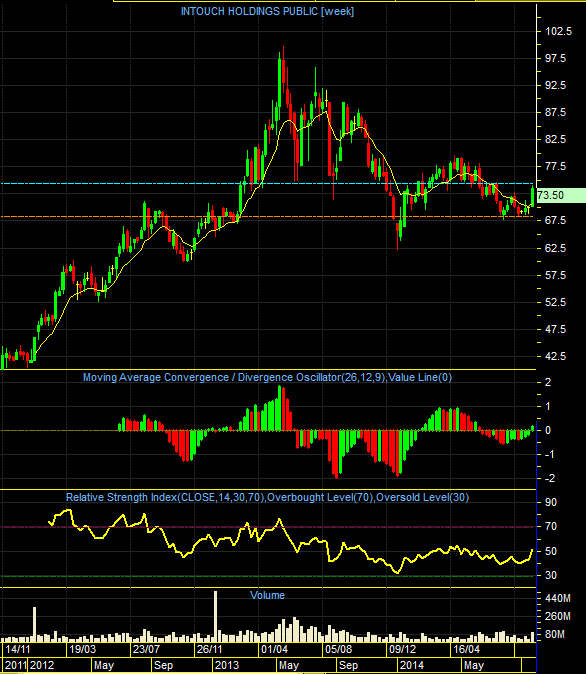The height and width of the screenshot is (674, 586).
Task: Select the 26/11 date marker on timeline
Action: pyautogui.click(x=210, y=649)
